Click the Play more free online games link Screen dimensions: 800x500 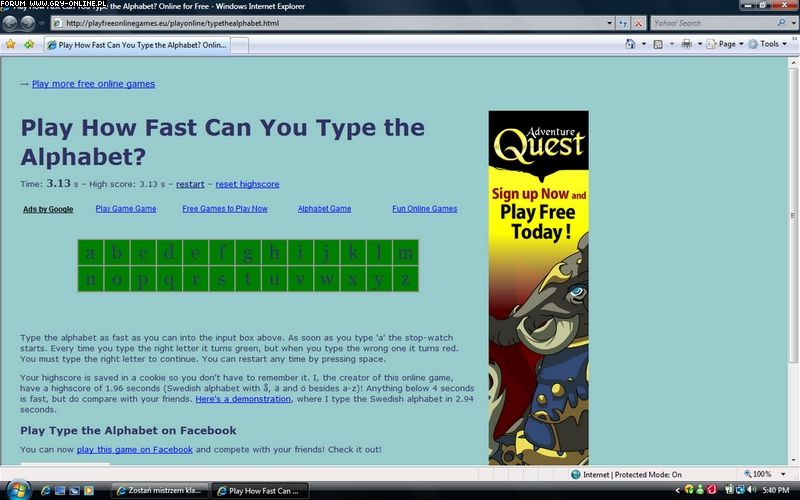click(x=93, y=84)
